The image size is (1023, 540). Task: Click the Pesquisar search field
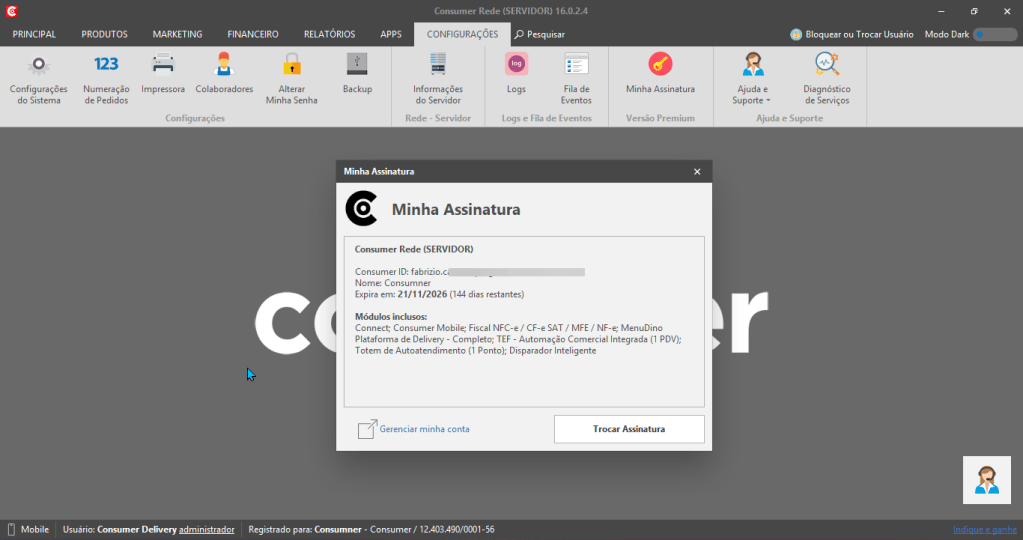(x=540, y=35)
